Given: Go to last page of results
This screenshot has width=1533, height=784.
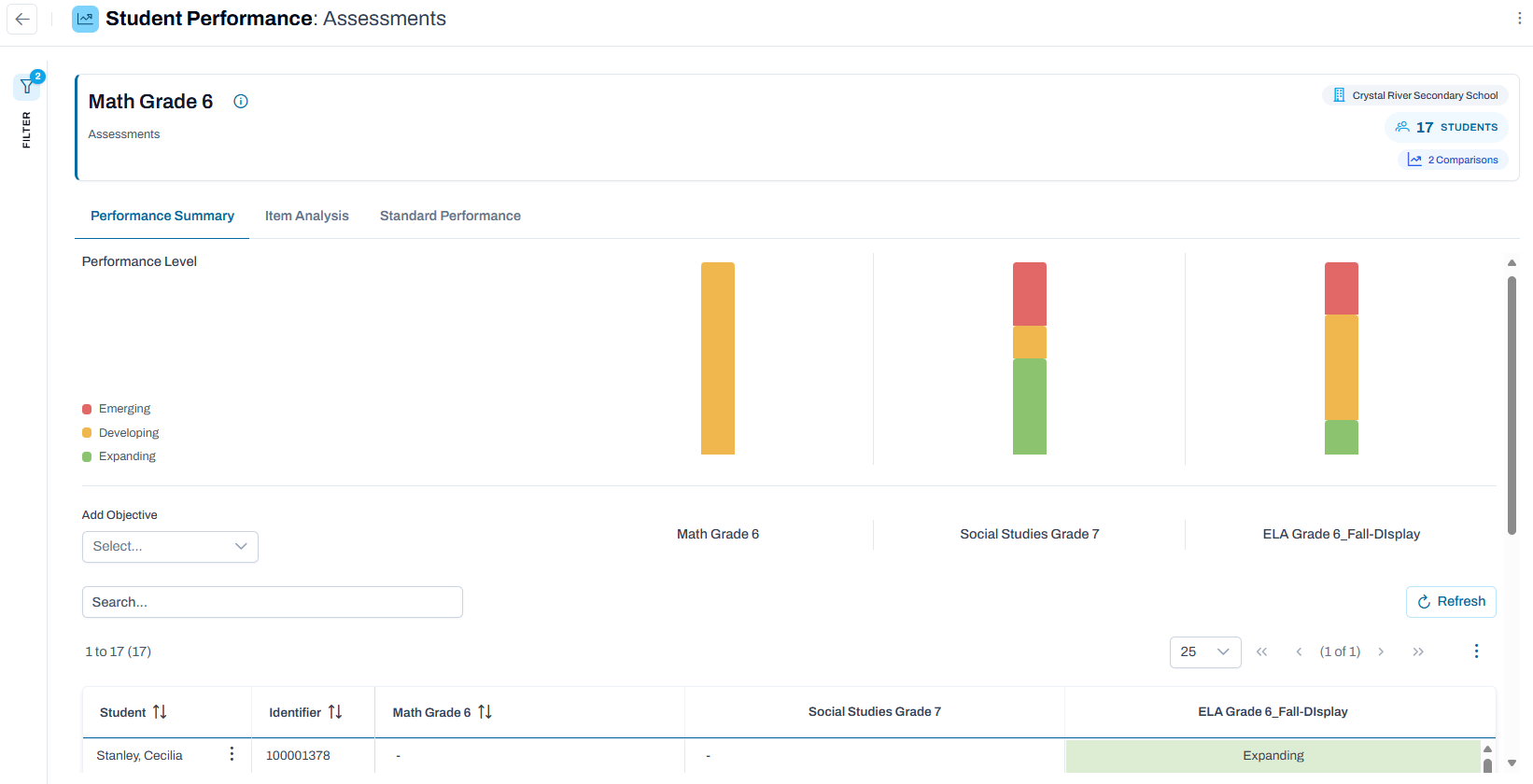Looking at the screenshot, I should point(1418,651).
